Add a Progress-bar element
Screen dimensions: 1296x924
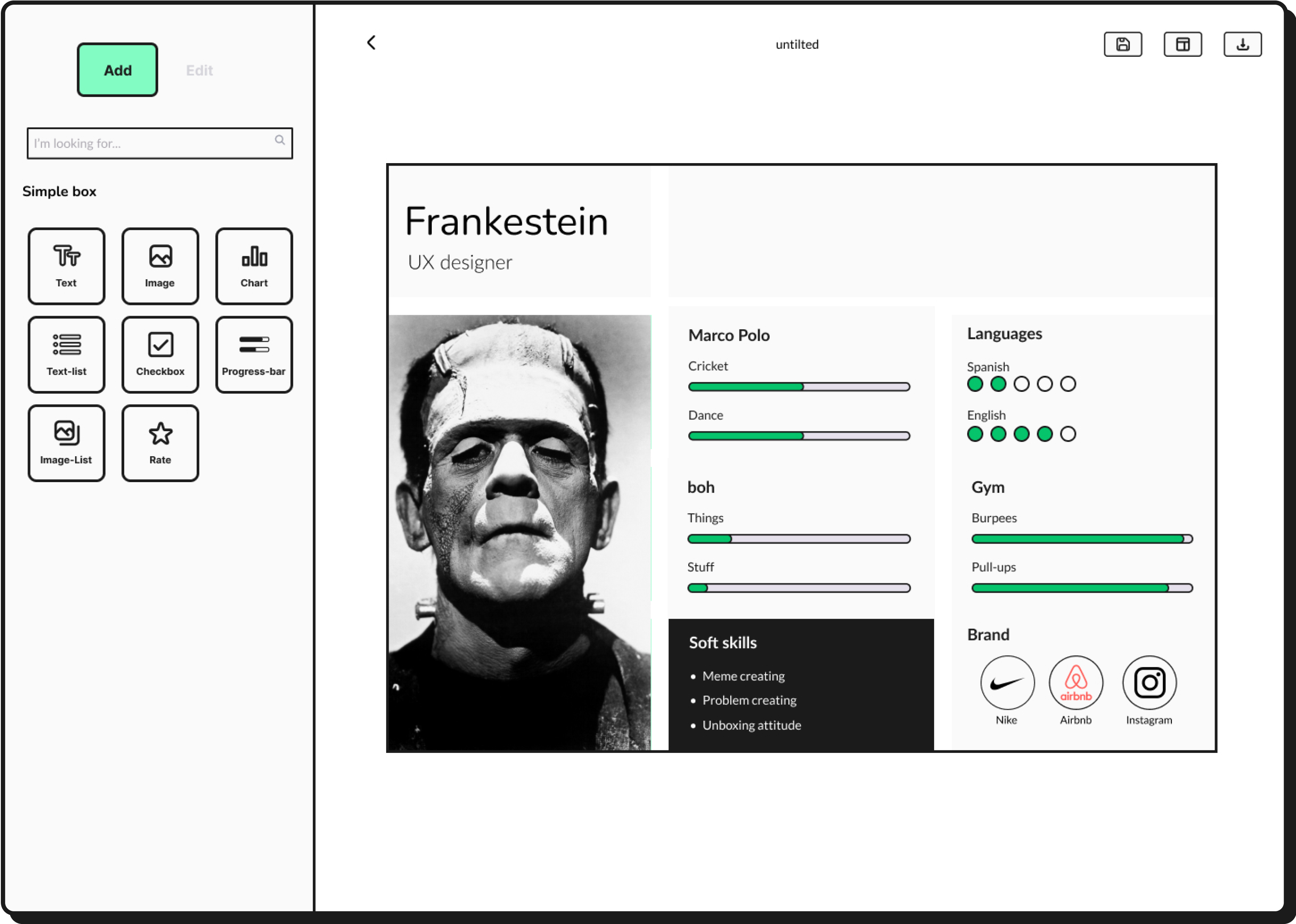tap(254, 355)
